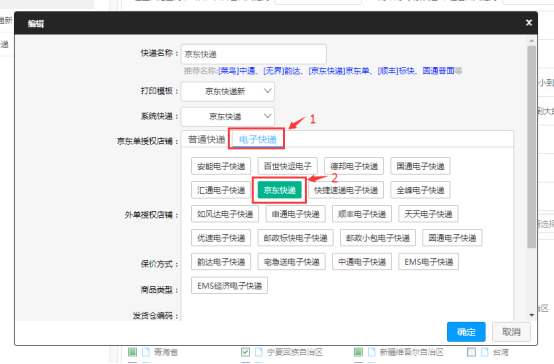Click the 外单授权店铺 label
This screenshot has height=364, width=554.
pos(152,215)
